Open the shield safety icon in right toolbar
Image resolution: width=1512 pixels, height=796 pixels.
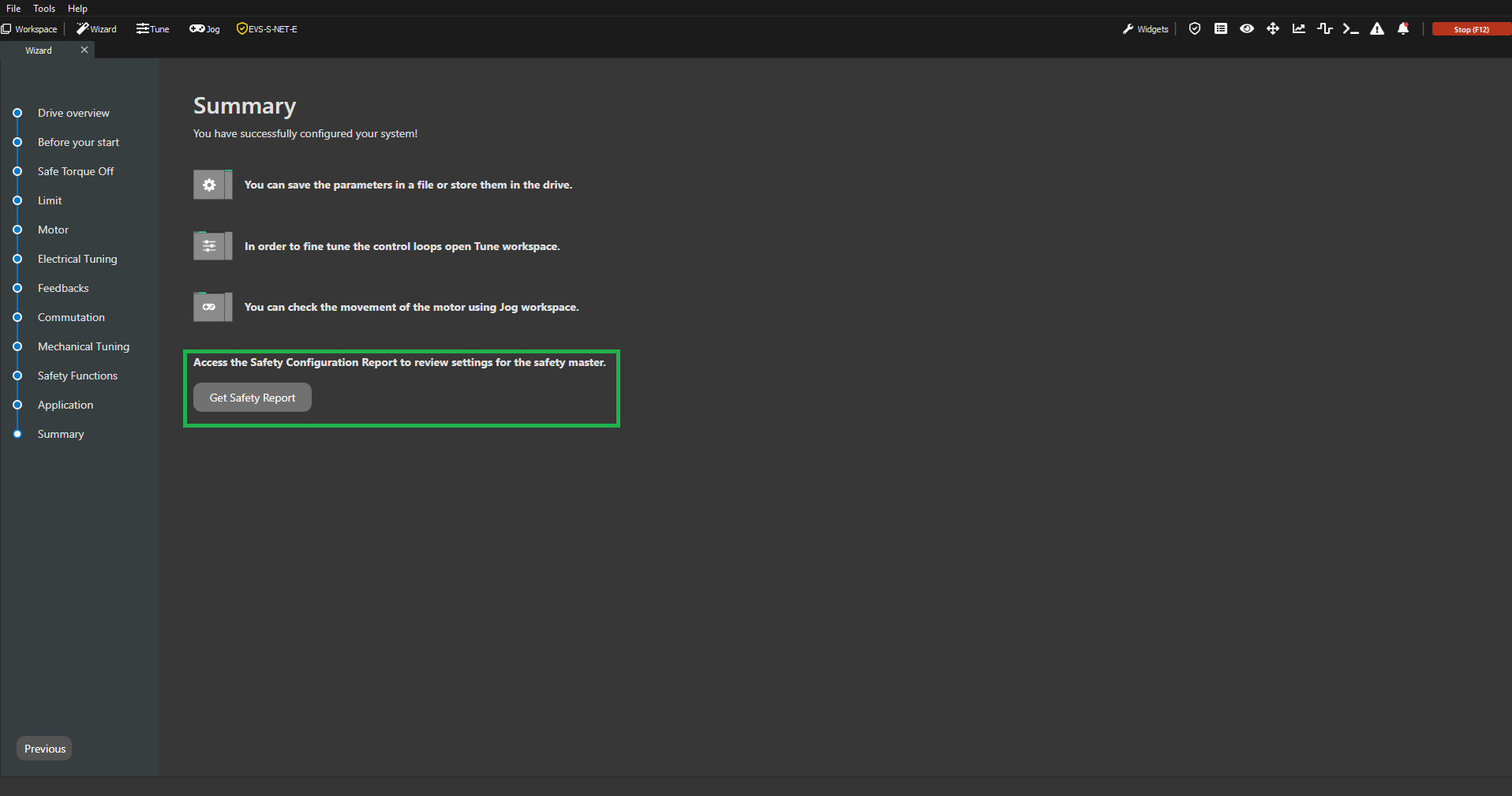pyautogui.click(x=1195, y=29)
